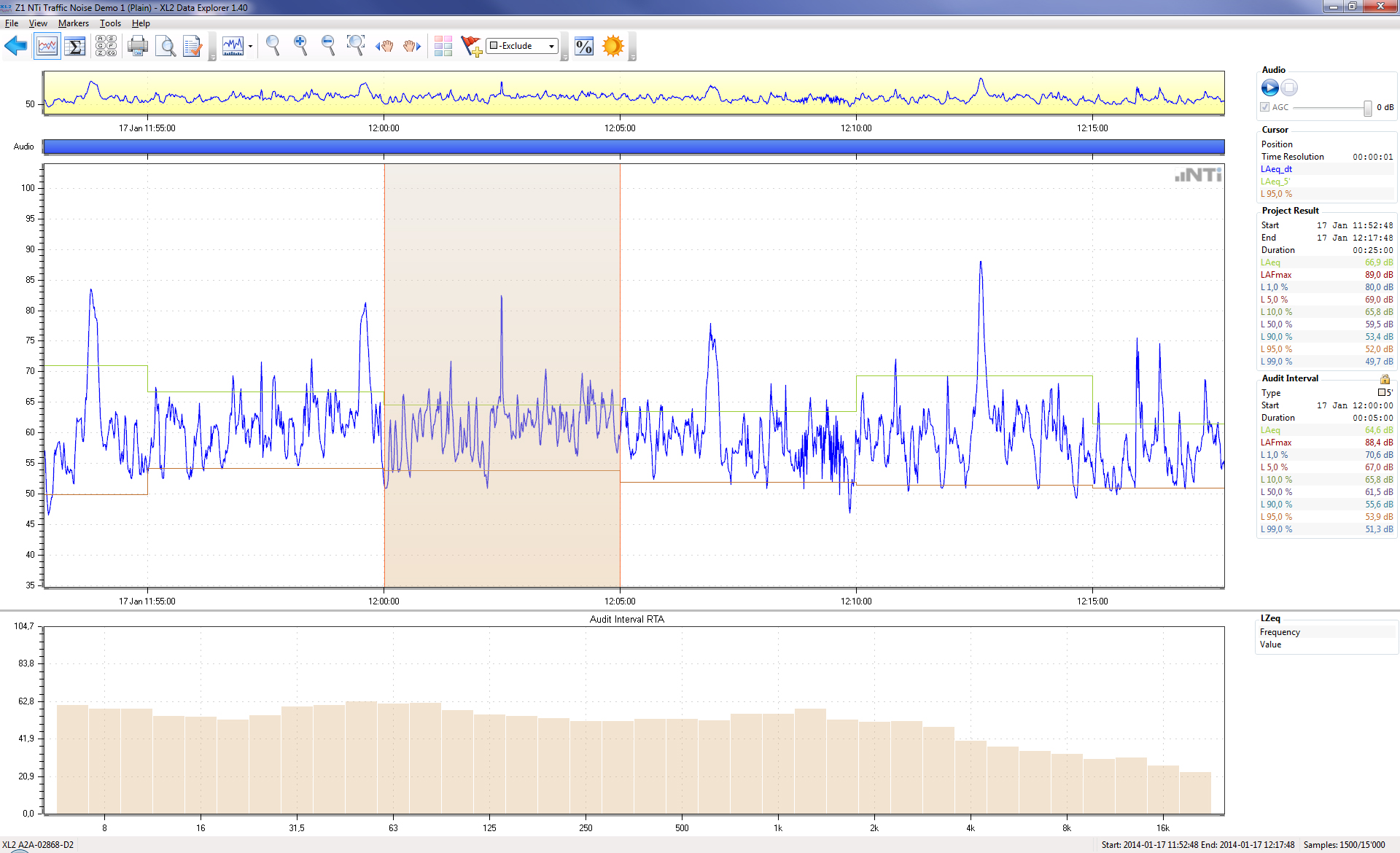This screenshot has height=853, width=1400.
Task: Toggle the AGC checkbox
Action: pyautogui.click(x=1265, y=107)
